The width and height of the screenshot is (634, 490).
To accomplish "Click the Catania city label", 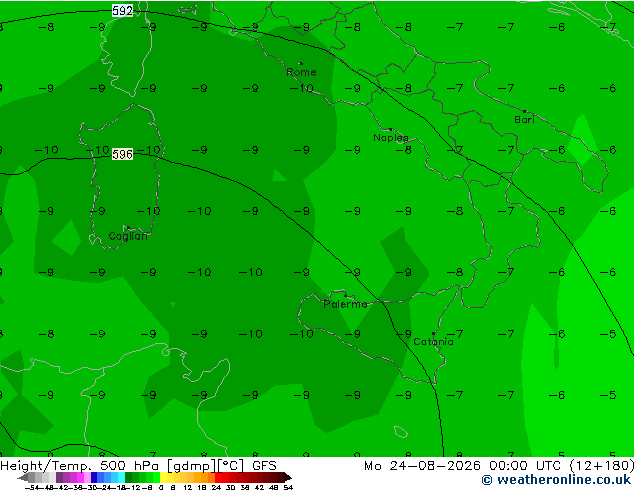I will (433, 342).
